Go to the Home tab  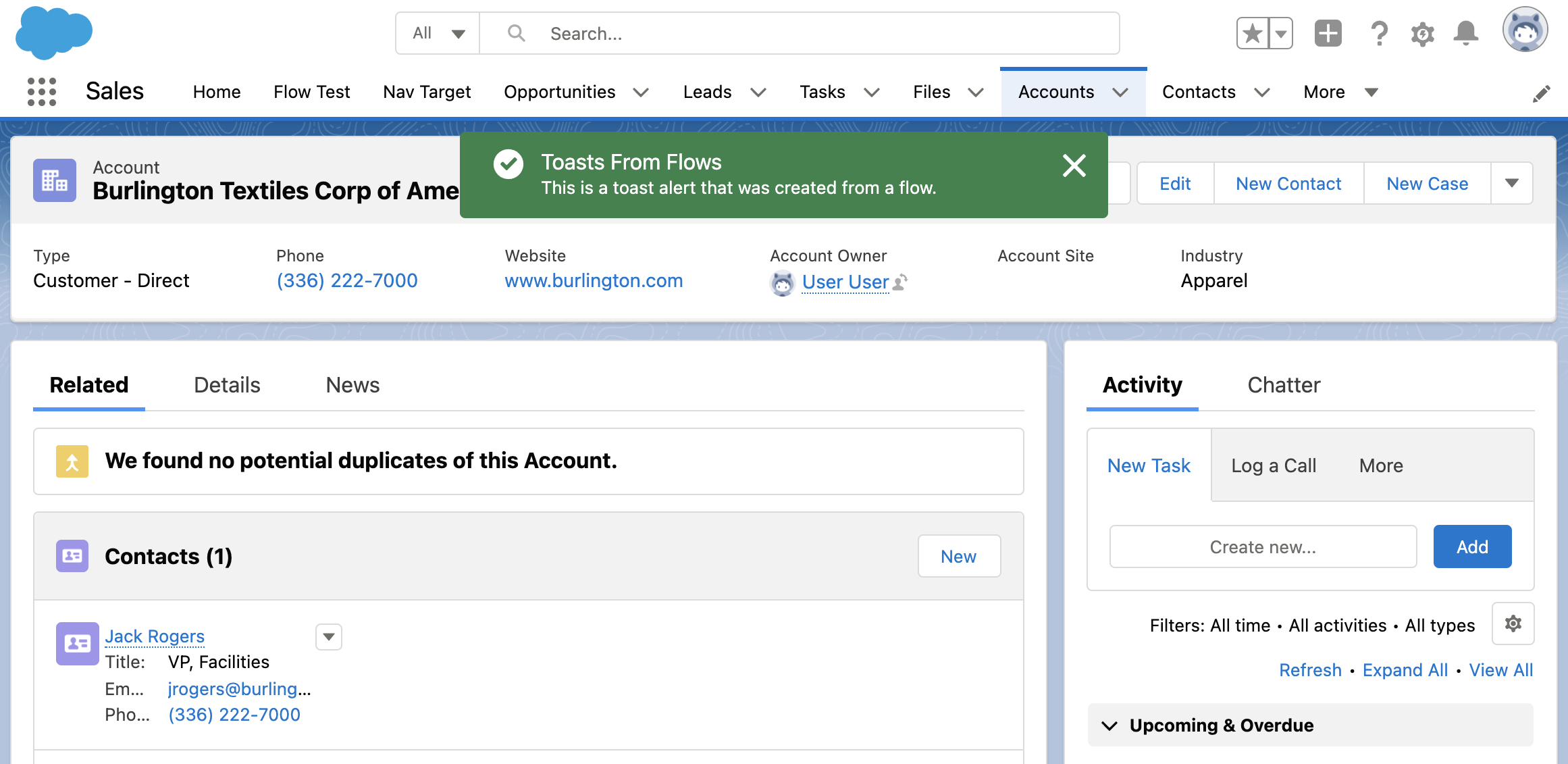[217, 92]
